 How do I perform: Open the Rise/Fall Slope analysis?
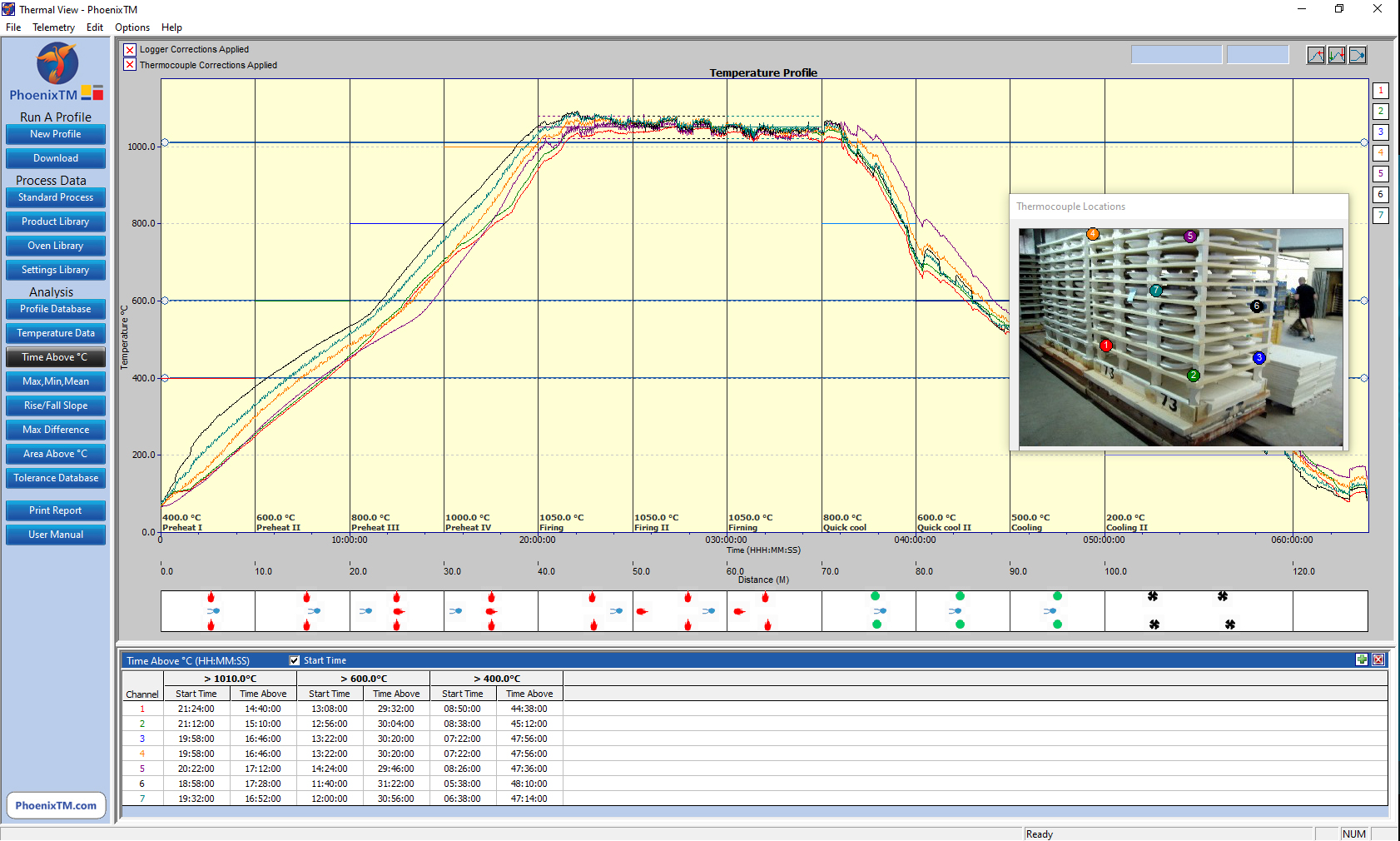pyautogui.click(x=56, y=406)
